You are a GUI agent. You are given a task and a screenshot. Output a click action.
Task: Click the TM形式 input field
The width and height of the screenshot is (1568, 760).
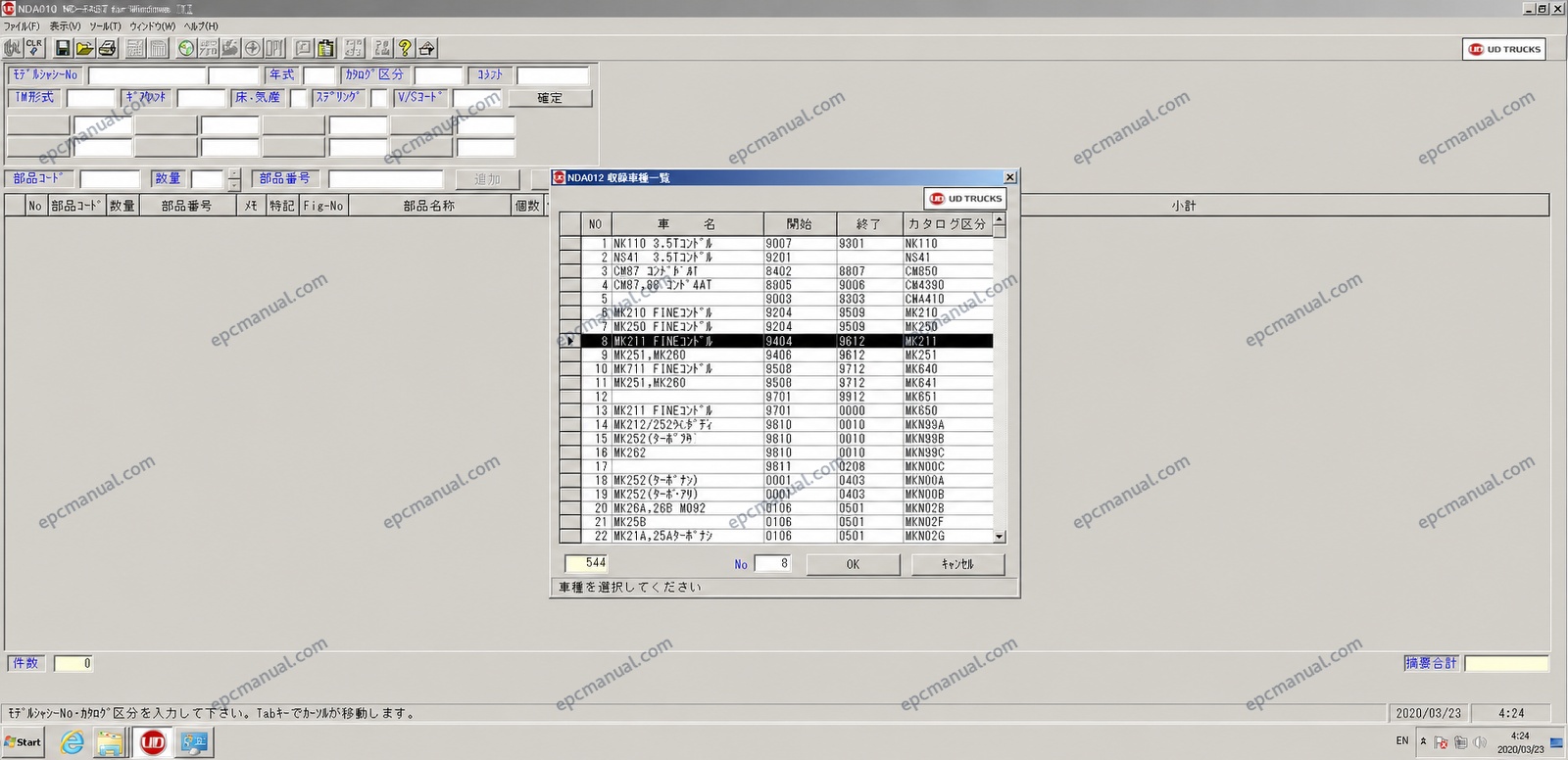coord(90,98)
